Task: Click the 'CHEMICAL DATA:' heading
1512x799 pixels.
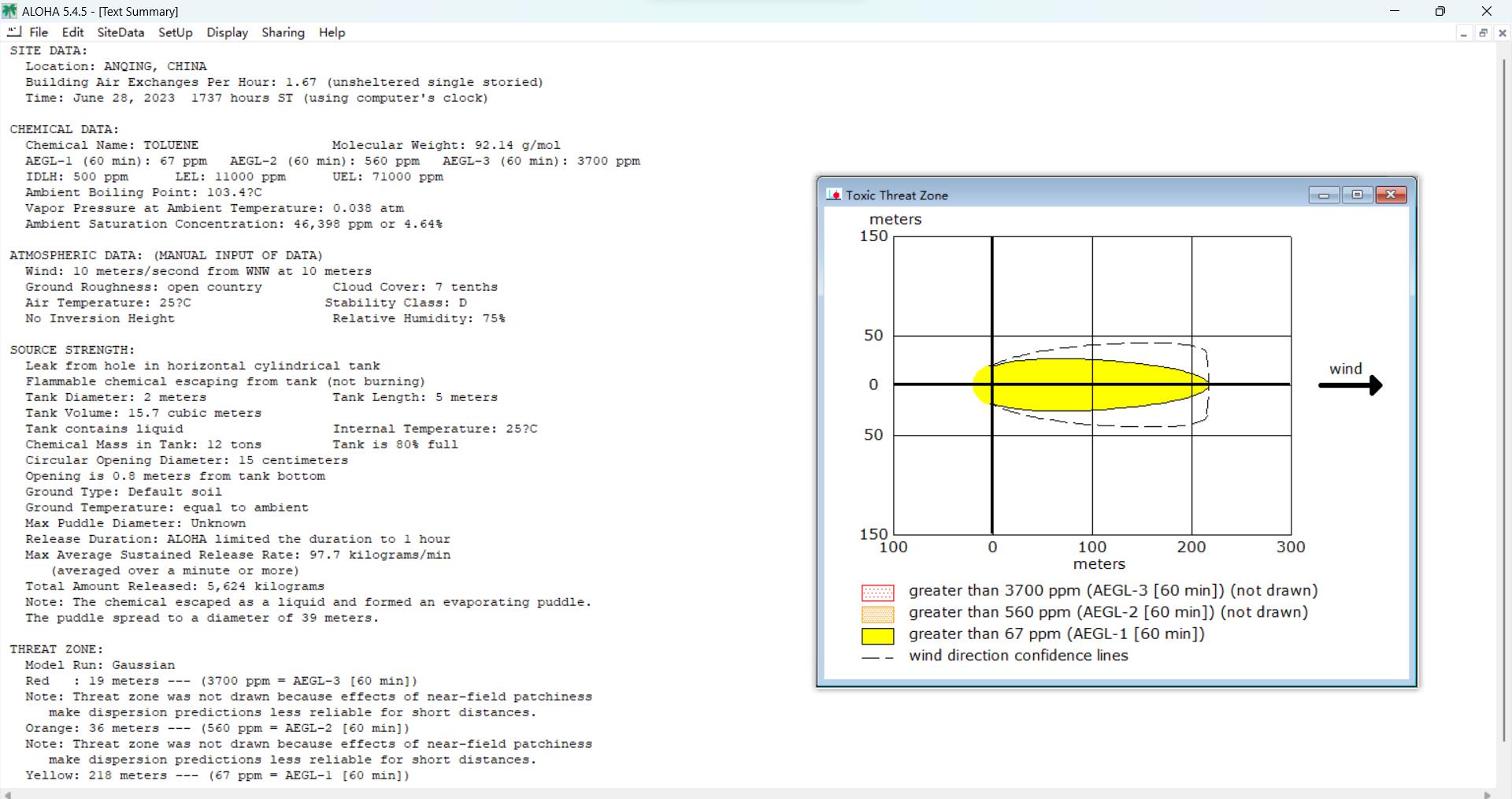Action: coord(65,129)
